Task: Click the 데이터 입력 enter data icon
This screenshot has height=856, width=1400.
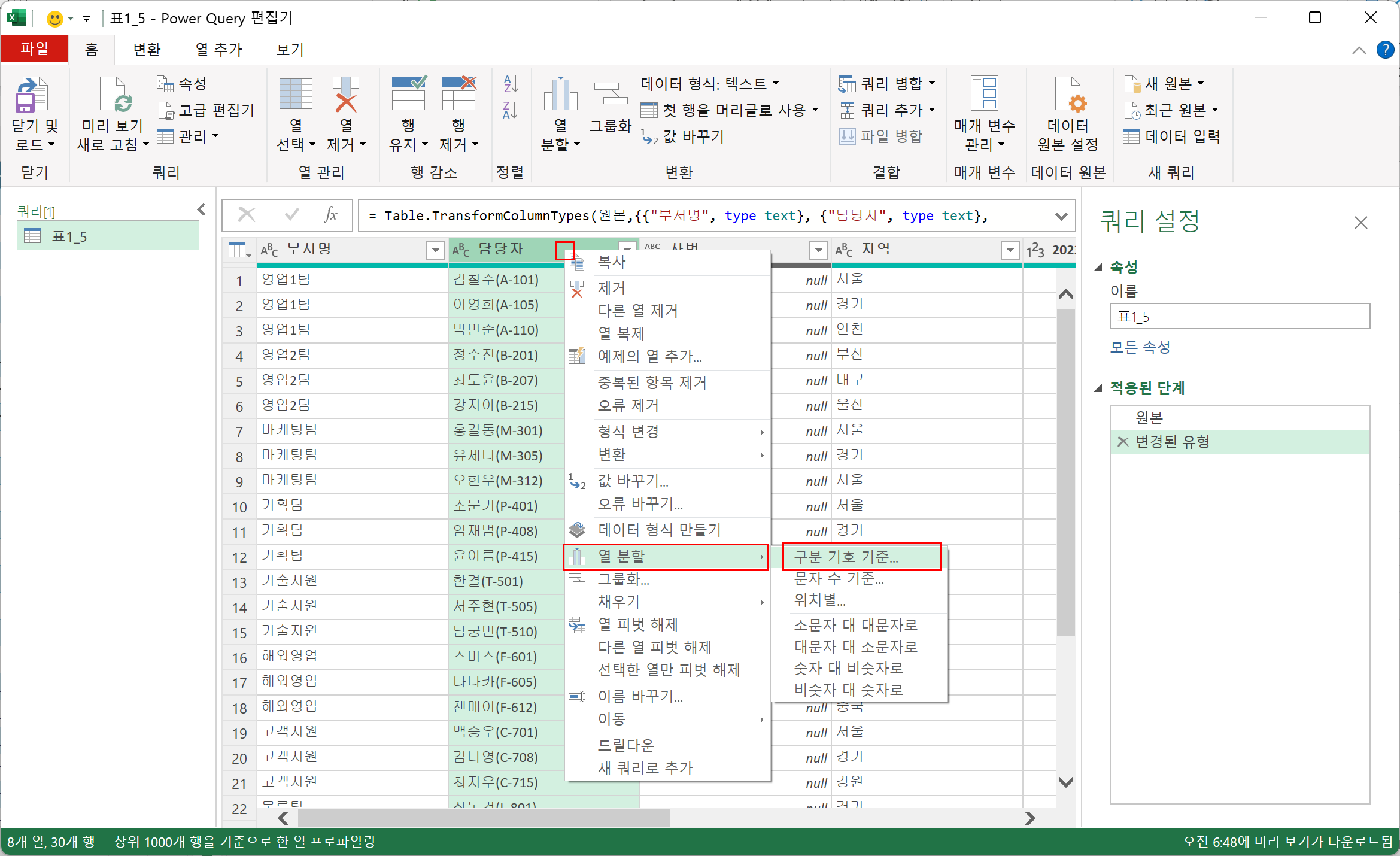Action: click(1131, 136)
